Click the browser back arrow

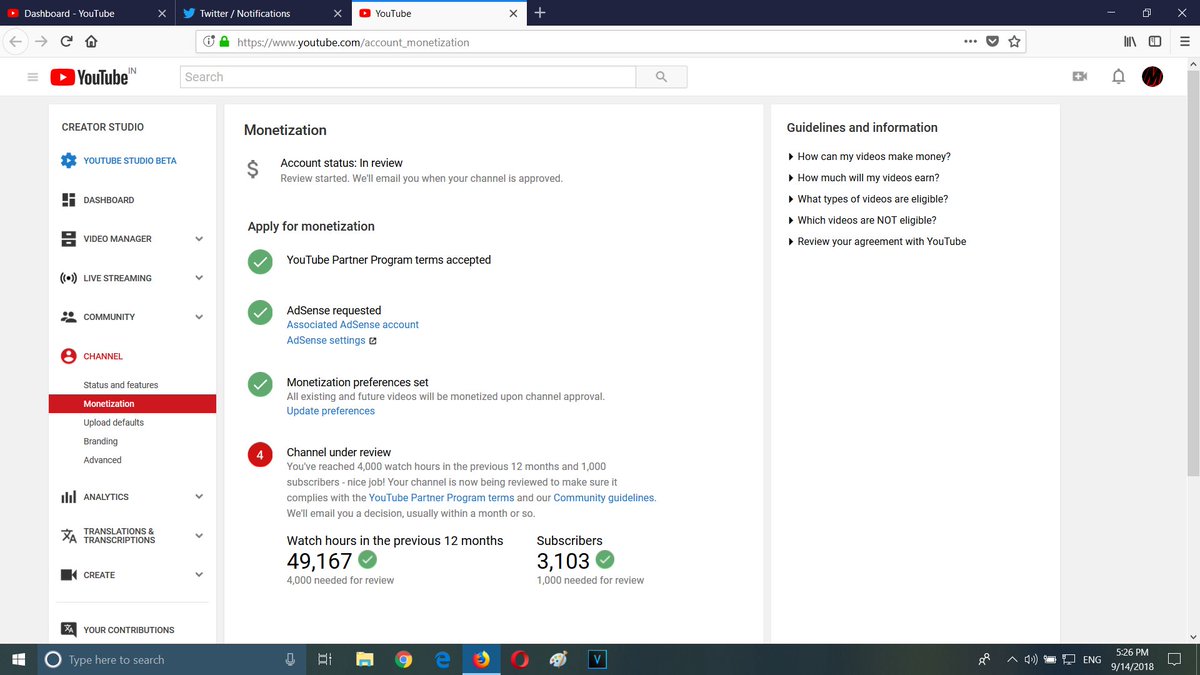tap(15, 42)
